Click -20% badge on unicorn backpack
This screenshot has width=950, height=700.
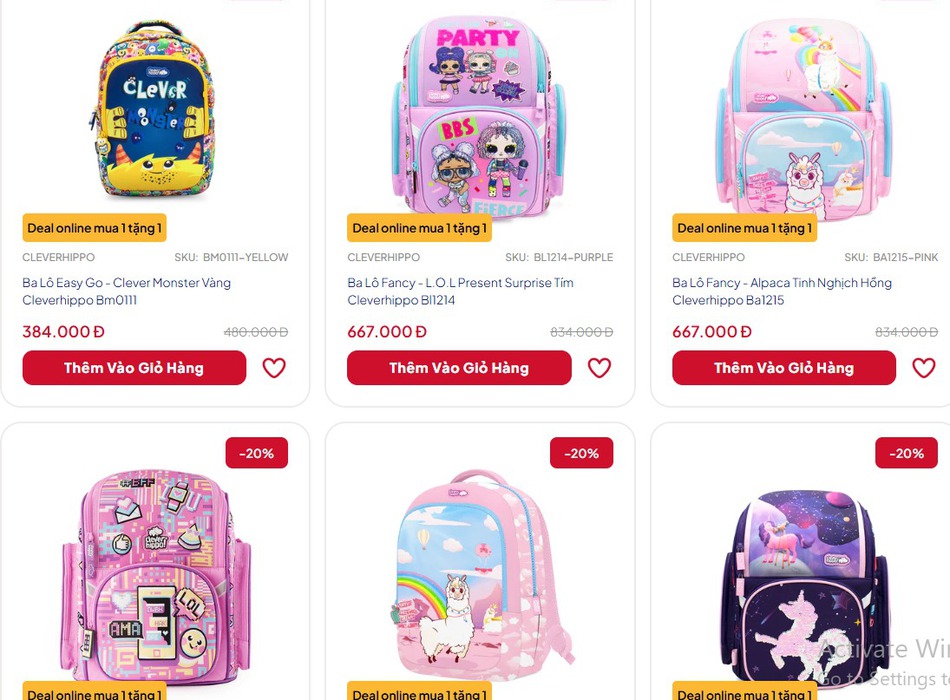[x=906, y=453]
